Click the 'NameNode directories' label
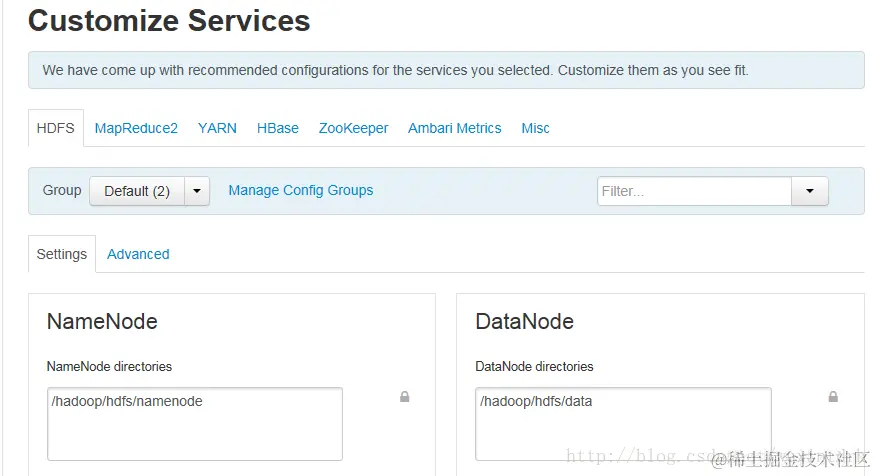This screenshot has width=877, height=476. (x=109, y=366)
